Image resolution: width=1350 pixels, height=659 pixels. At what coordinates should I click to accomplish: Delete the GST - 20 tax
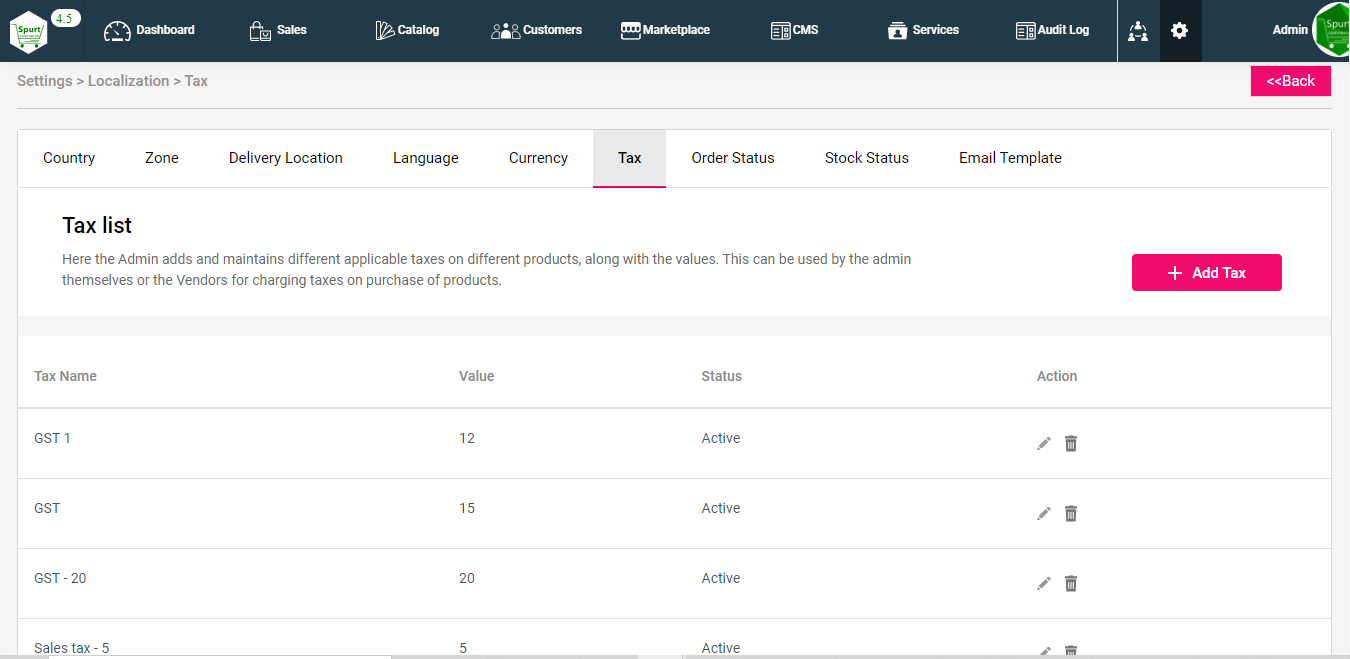[x=1071, y=583]
